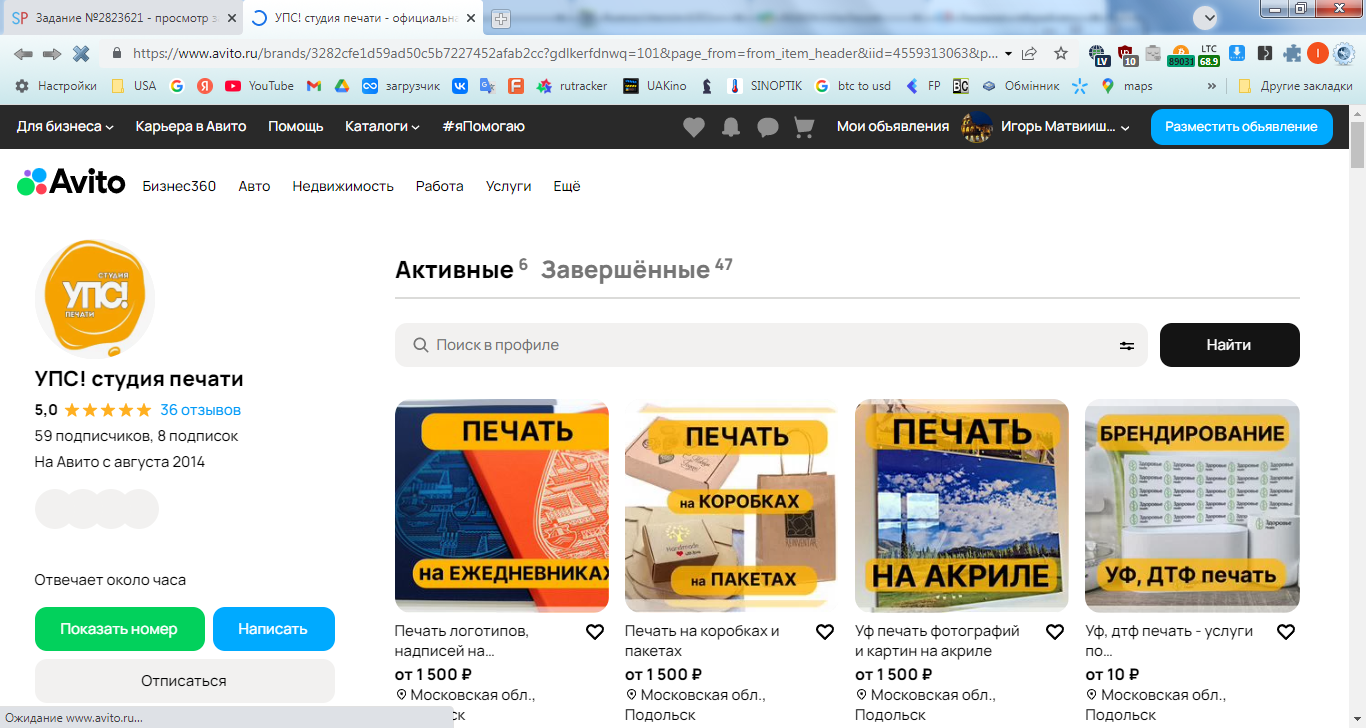This screenshot has width=1366, height=728.
Task: Switch to the 'Задание №2823621' browser tab
Action: click(x=125, y=18)
